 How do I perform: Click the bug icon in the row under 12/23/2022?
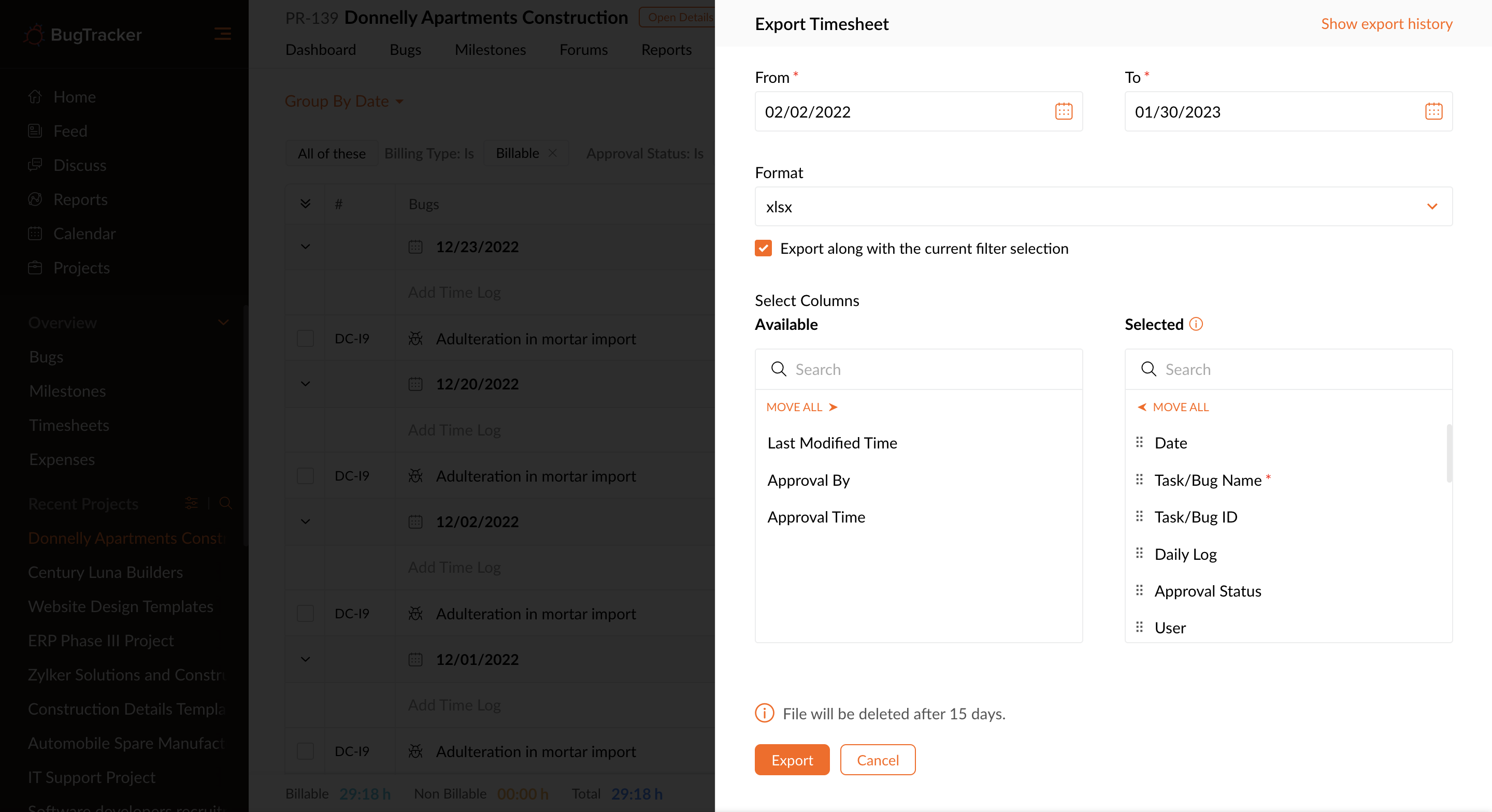(x=415, y=338)
